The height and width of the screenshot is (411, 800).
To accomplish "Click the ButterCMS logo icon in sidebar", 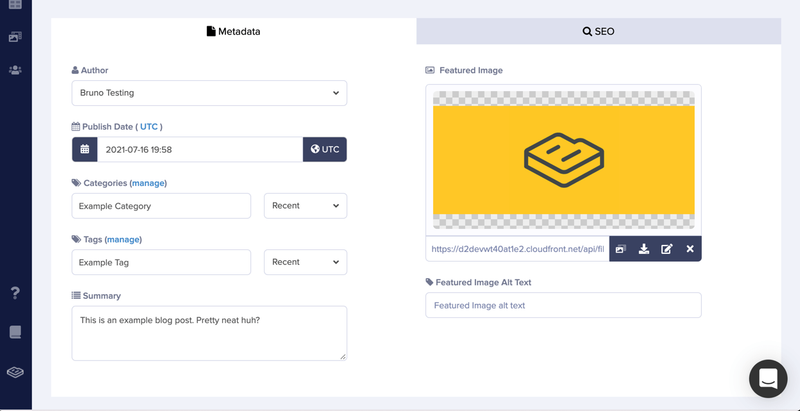I will pos(15,372).
